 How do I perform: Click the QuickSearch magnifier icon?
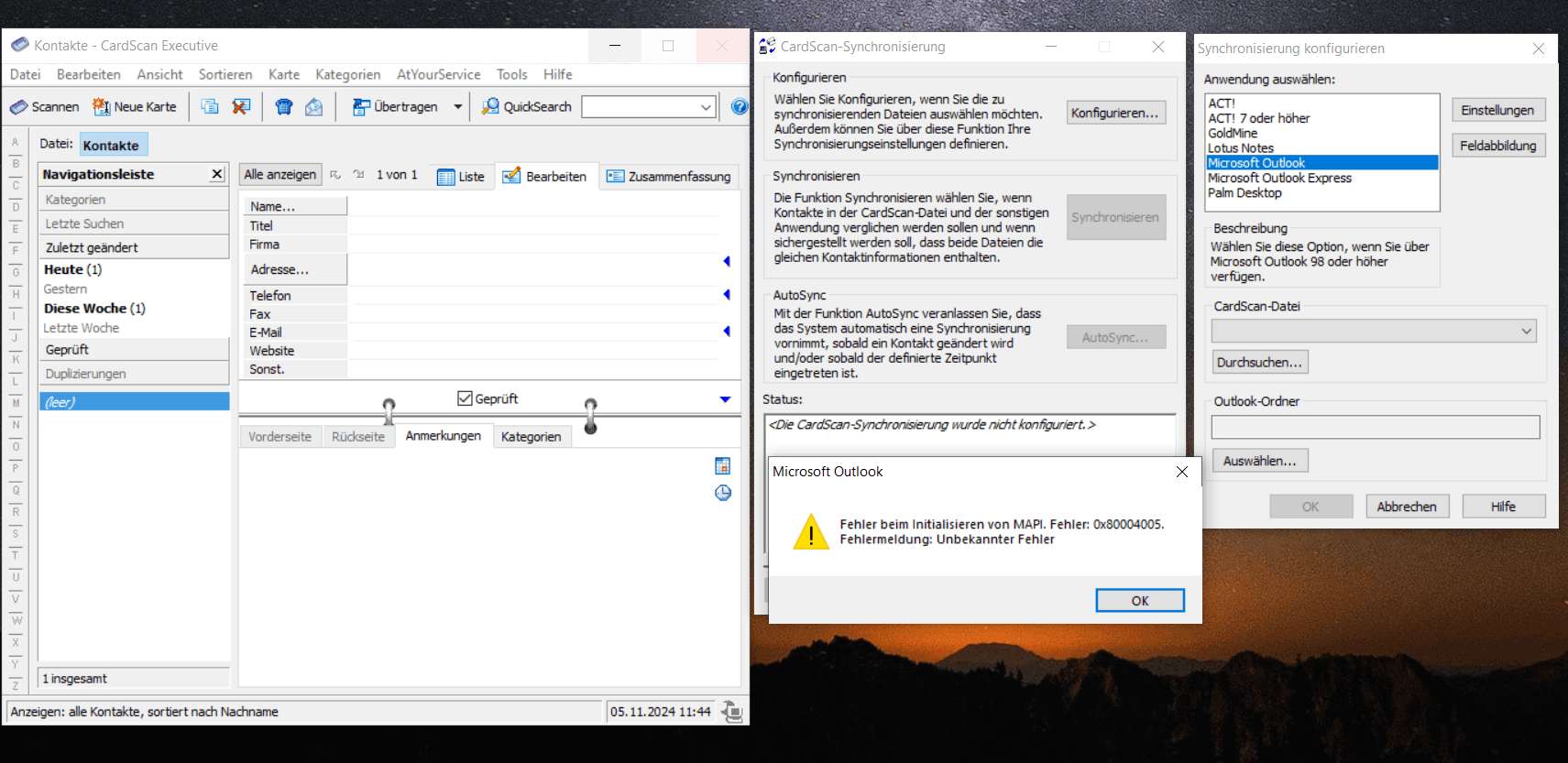pos(490,107)
